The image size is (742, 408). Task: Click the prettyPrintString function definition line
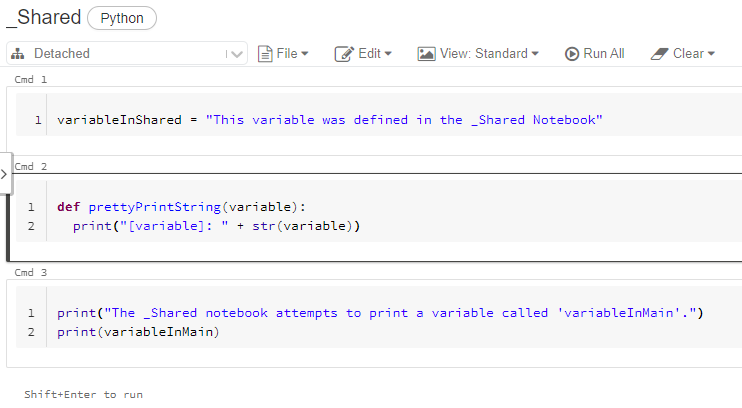point(181,207)
